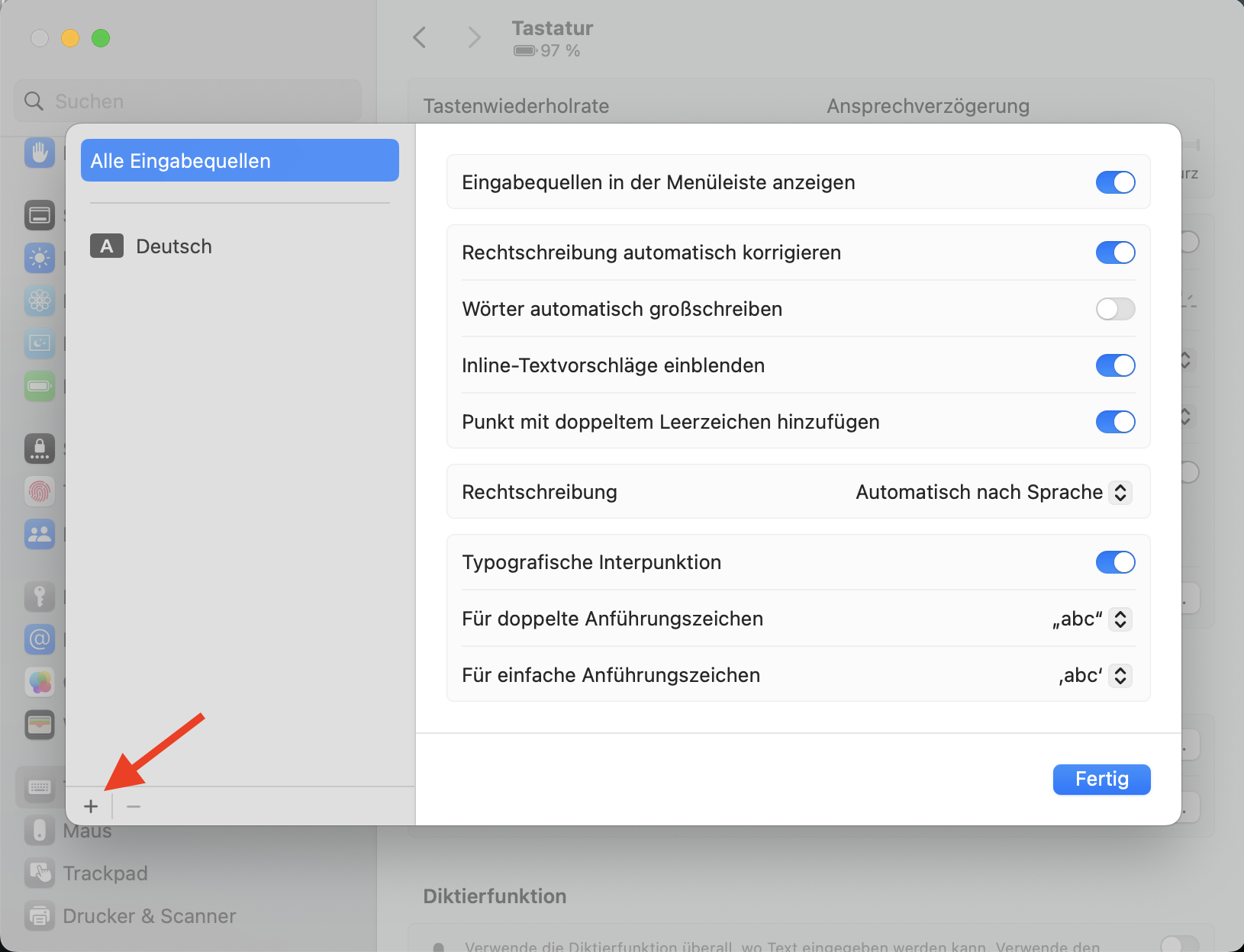
Task: Toggle Eingabequellen in der Menüleiste anzeigen
Action: tap(1115, 182)
